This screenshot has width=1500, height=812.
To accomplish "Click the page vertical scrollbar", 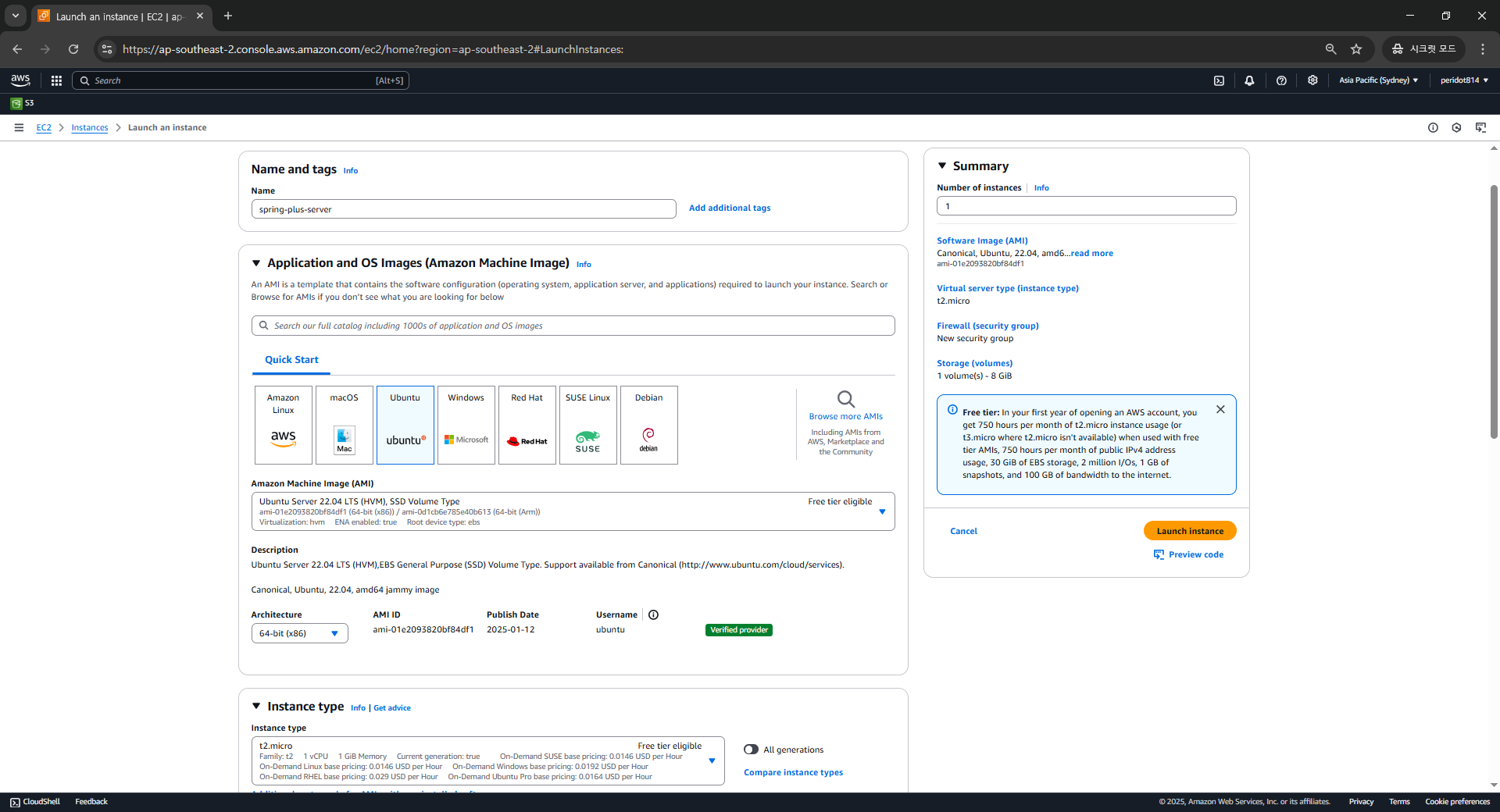I will (x=1494, y=312).
